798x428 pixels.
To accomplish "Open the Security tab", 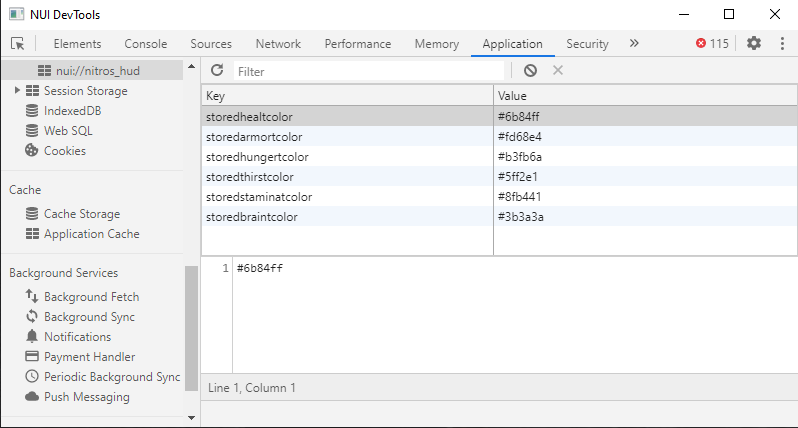I will tap(587, 44).
